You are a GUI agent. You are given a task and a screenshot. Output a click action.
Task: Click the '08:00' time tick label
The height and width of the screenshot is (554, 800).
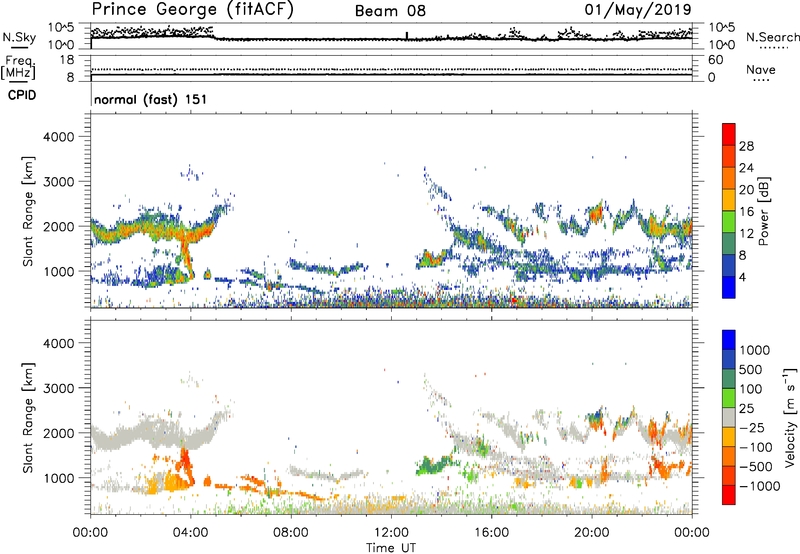click(x=291, y=533)
